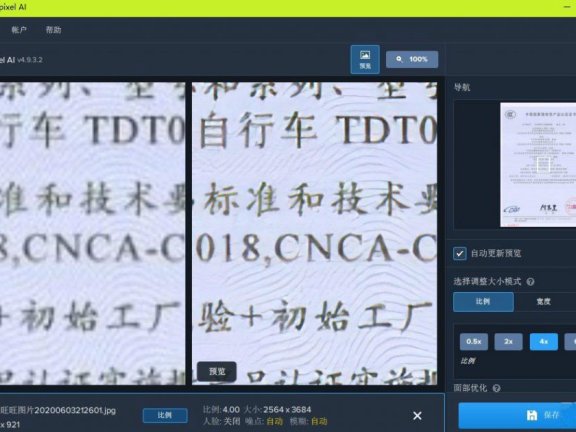The image size is (576, 432).
Task: Click the 保存 save button
Action: click(517, 415)
